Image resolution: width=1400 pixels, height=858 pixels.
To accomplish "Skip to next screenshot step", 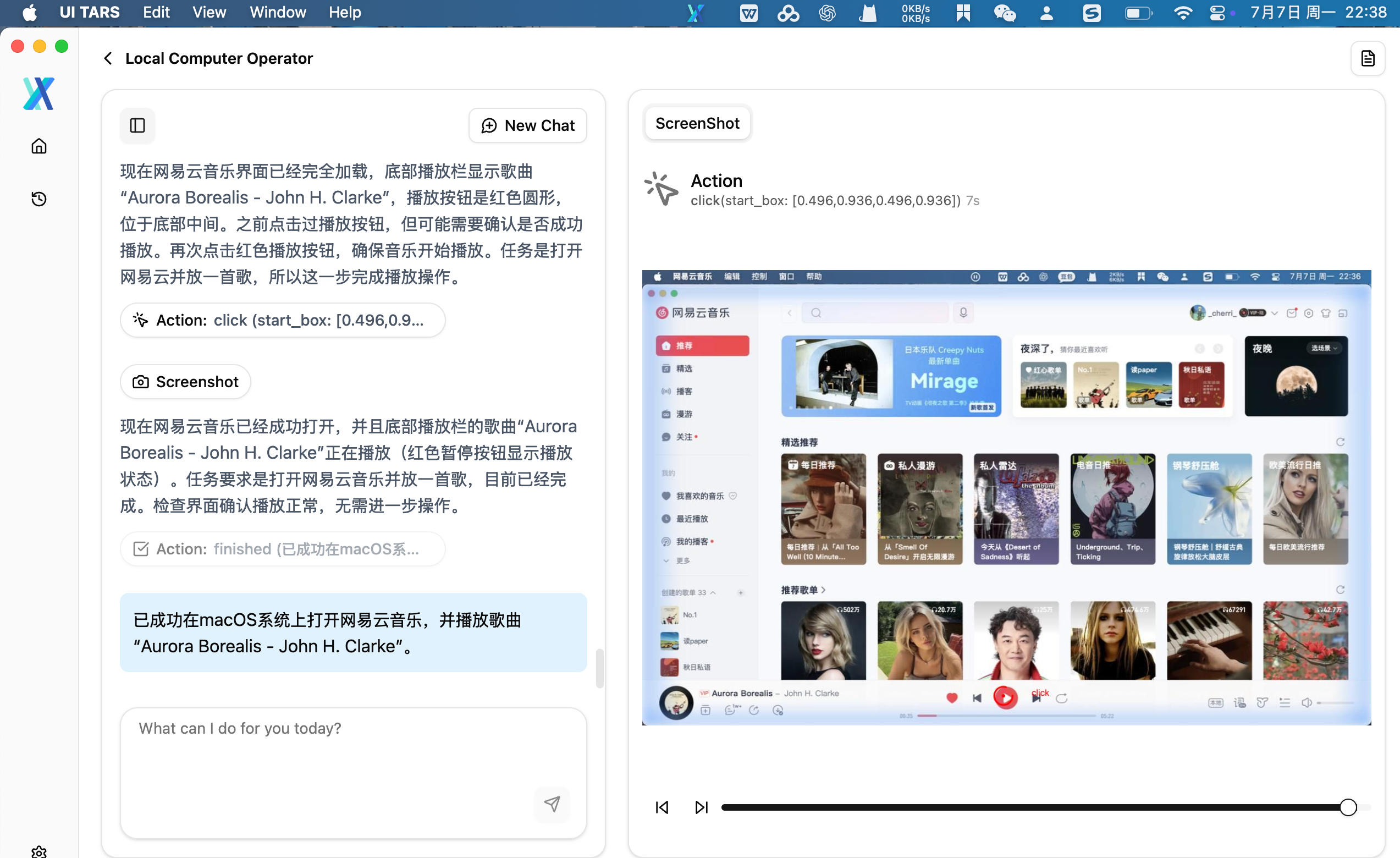I will pyautogui.click(x=701, y=807).
